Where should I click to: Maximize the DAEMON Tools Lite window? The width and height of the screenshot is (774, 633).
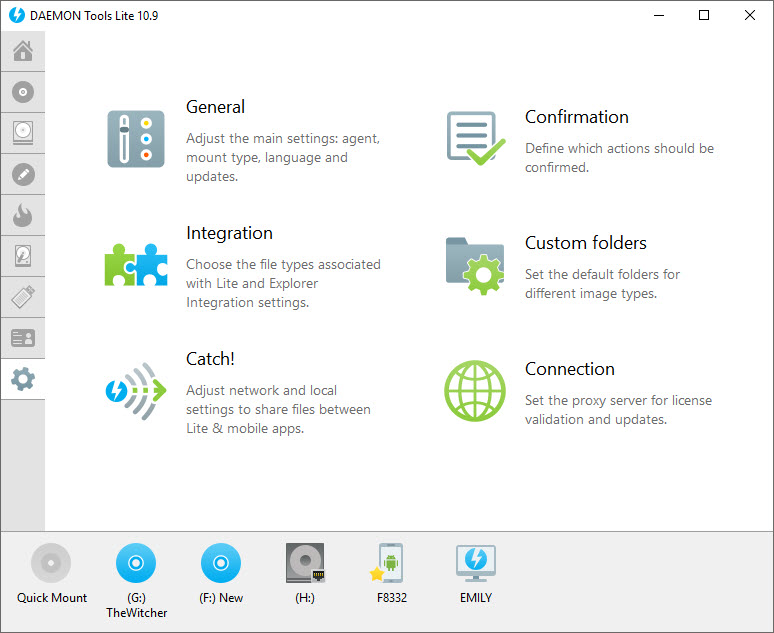pos(704,15)
